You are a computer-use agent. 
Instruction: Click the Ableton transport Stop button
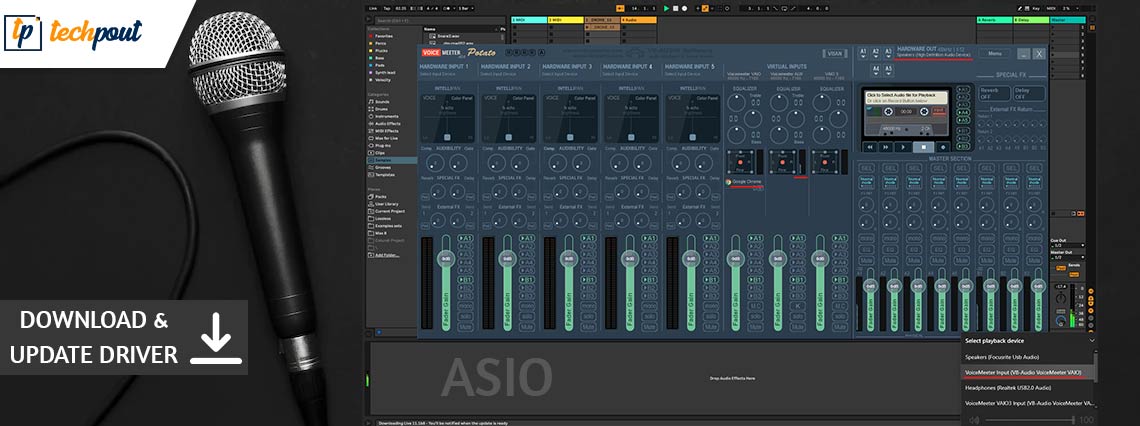click(675, 8)
